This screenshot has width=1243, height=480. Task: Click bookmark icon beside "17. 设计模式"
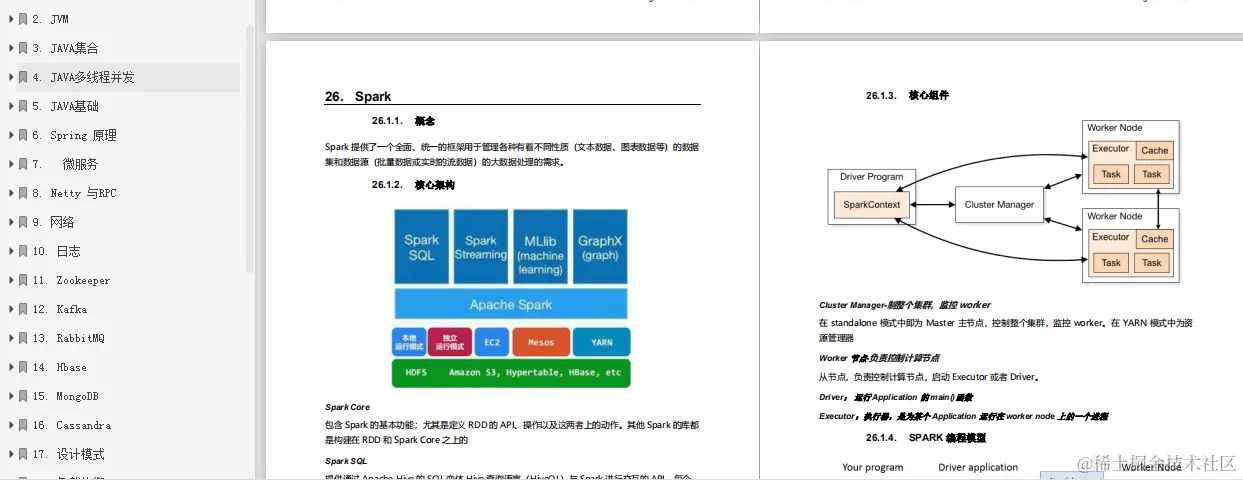[x=23, y=454]
